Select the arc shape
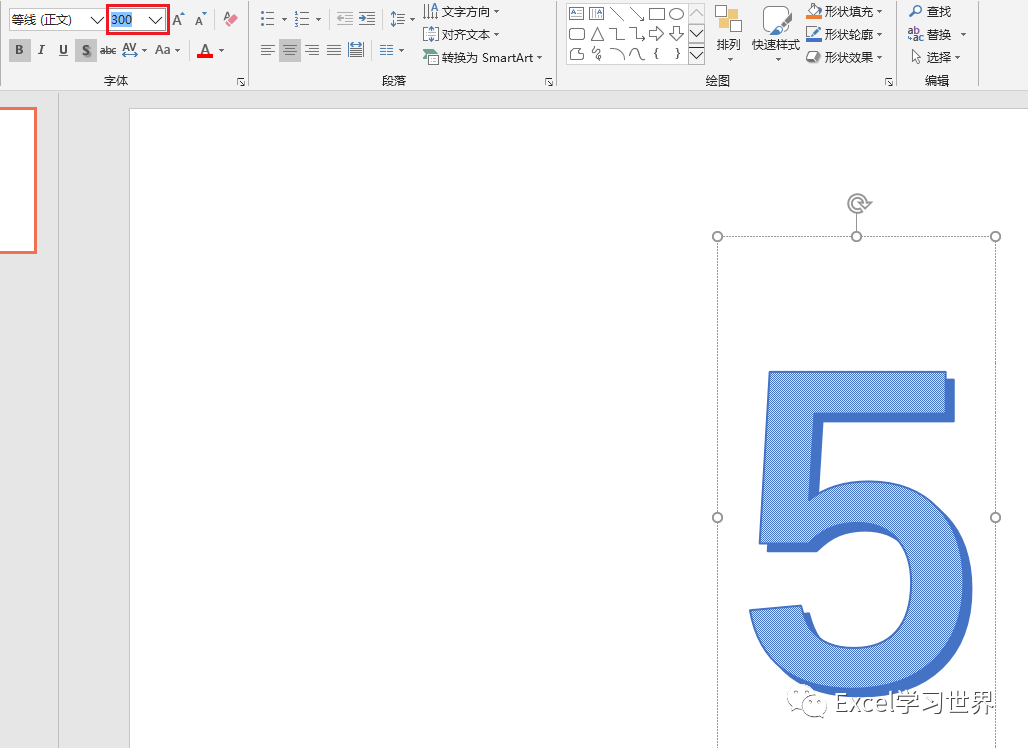 [x=616, y=54]
